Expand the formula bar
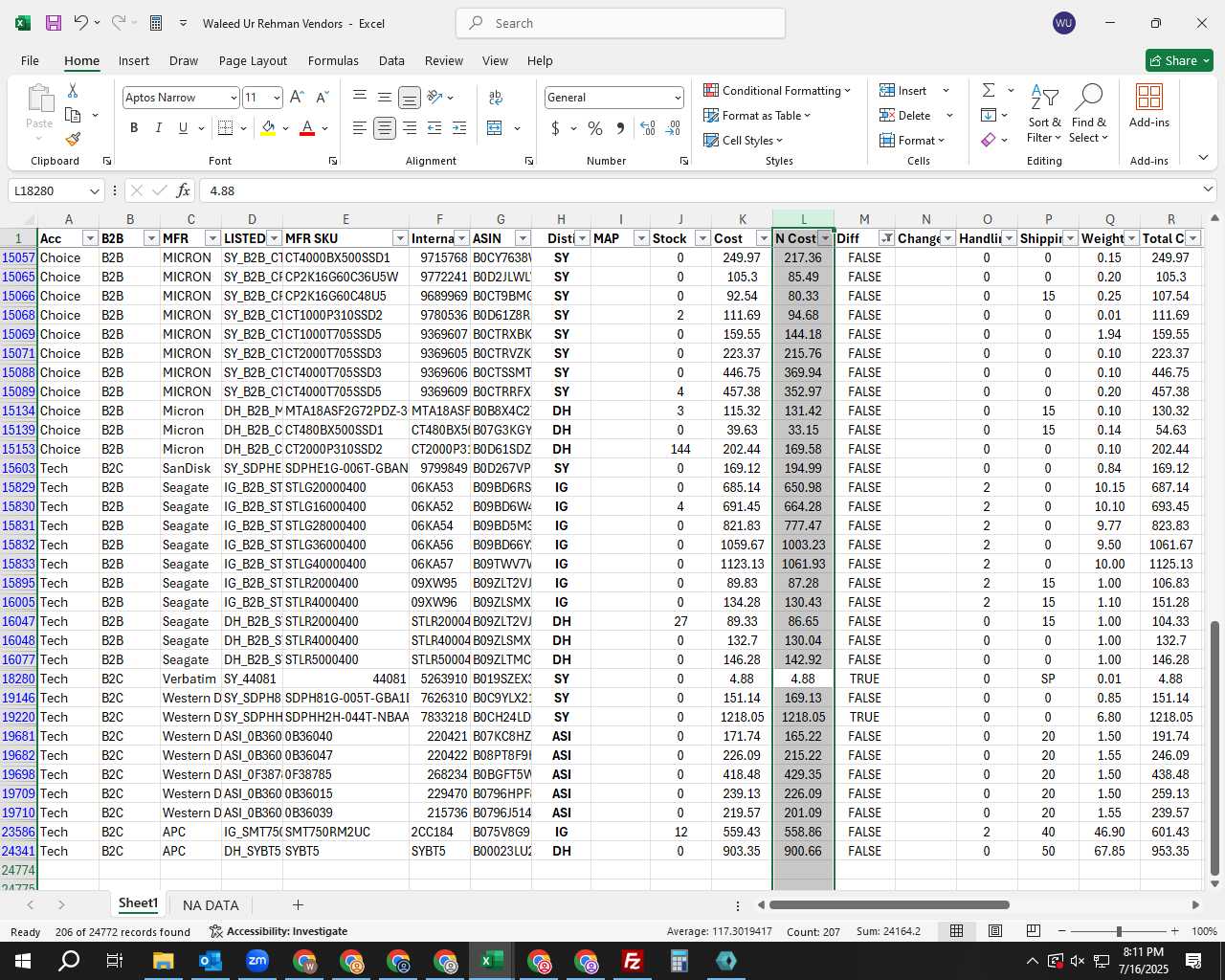 [1208, 190]
